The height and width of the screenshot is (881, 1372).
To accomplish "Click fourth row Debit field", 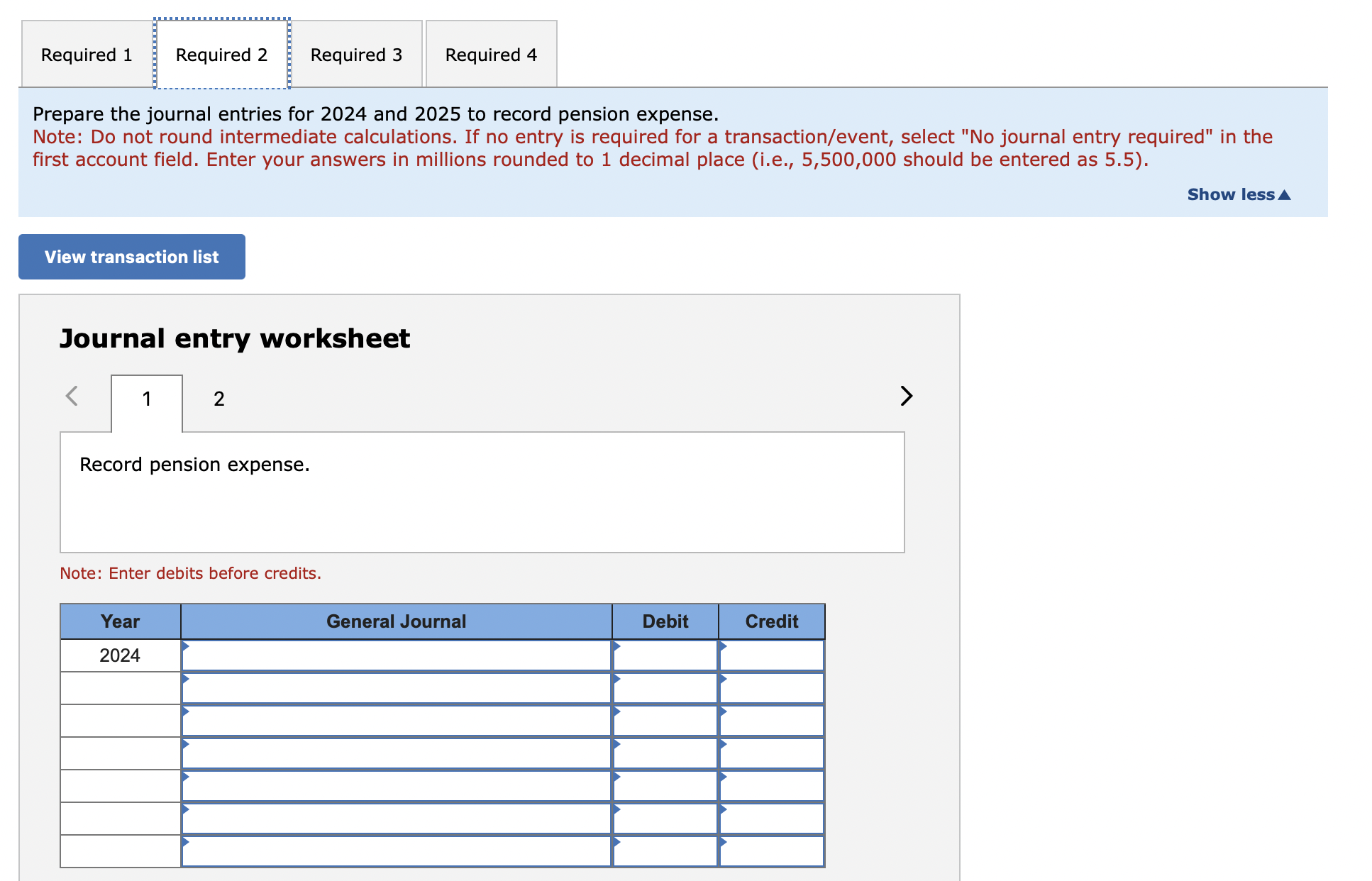I will click(665, 753).
